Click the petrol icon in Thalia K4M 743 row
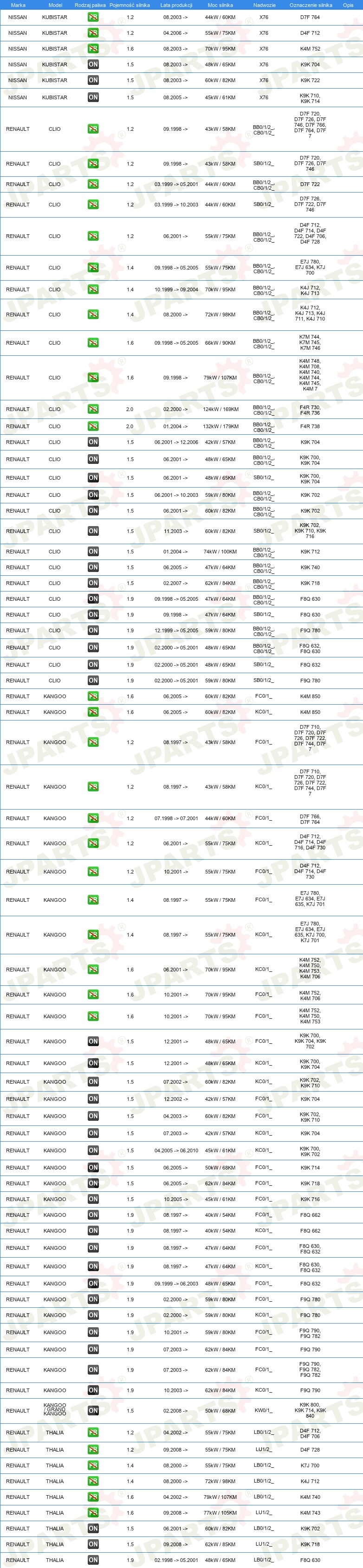 [x=93, y=1513]
